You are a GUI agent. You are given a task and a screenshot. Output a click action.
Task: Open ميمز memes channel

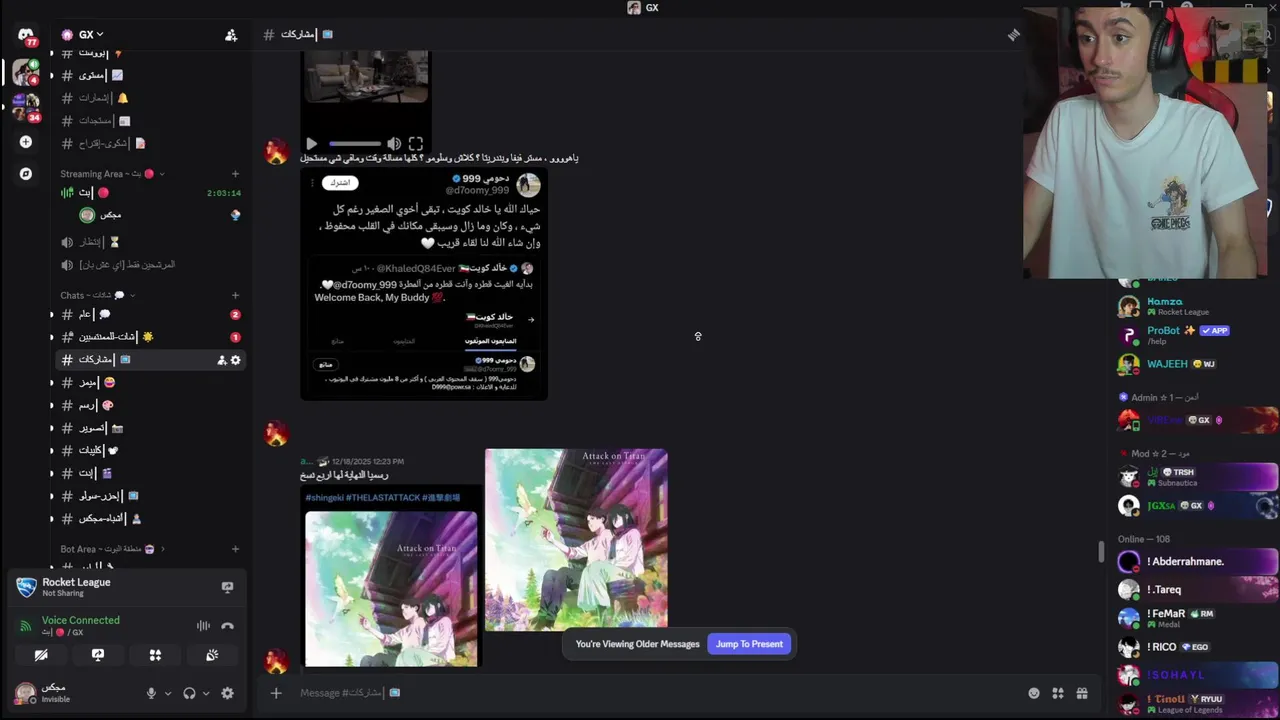tap(150, 383)
